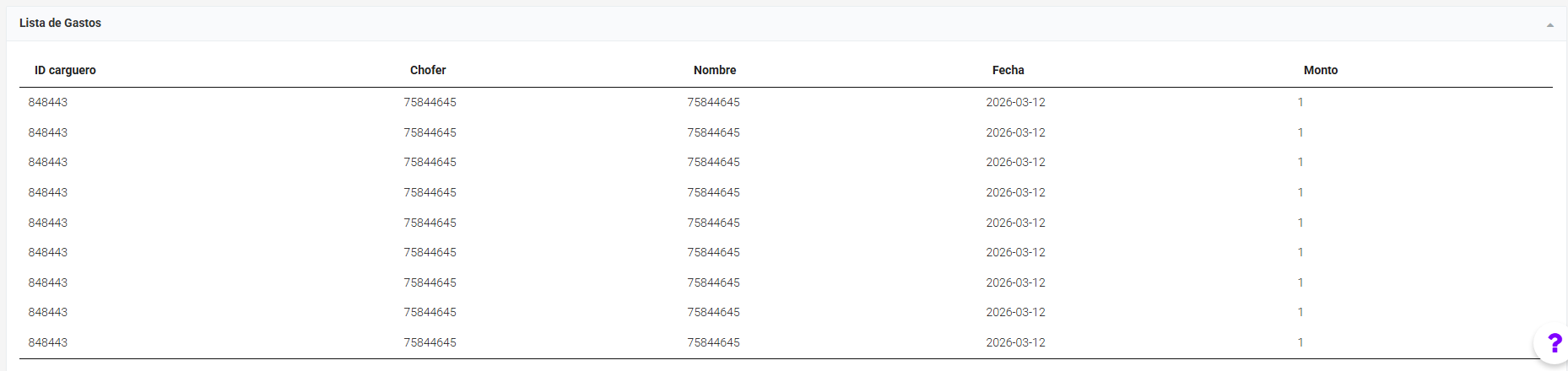Click the Monto value in the sixth row
1568x371 pixels.
point(1300,252)
